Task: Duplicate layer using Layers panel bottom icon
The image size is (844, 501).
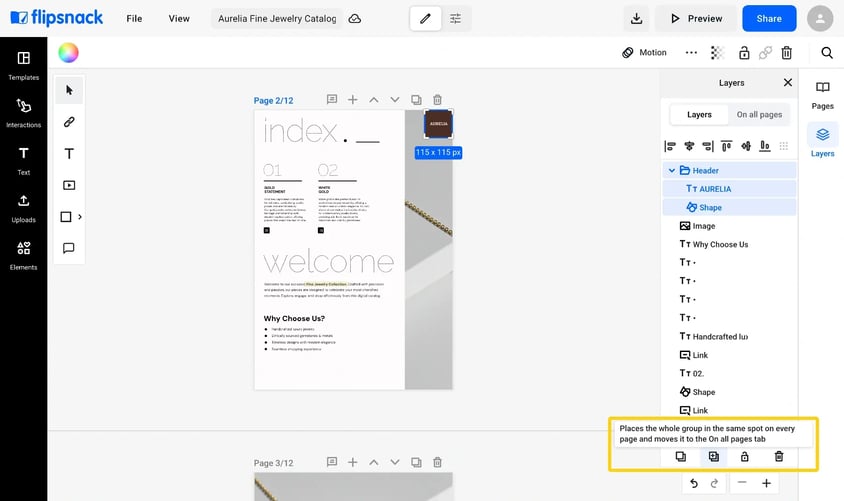Action: 680,456
